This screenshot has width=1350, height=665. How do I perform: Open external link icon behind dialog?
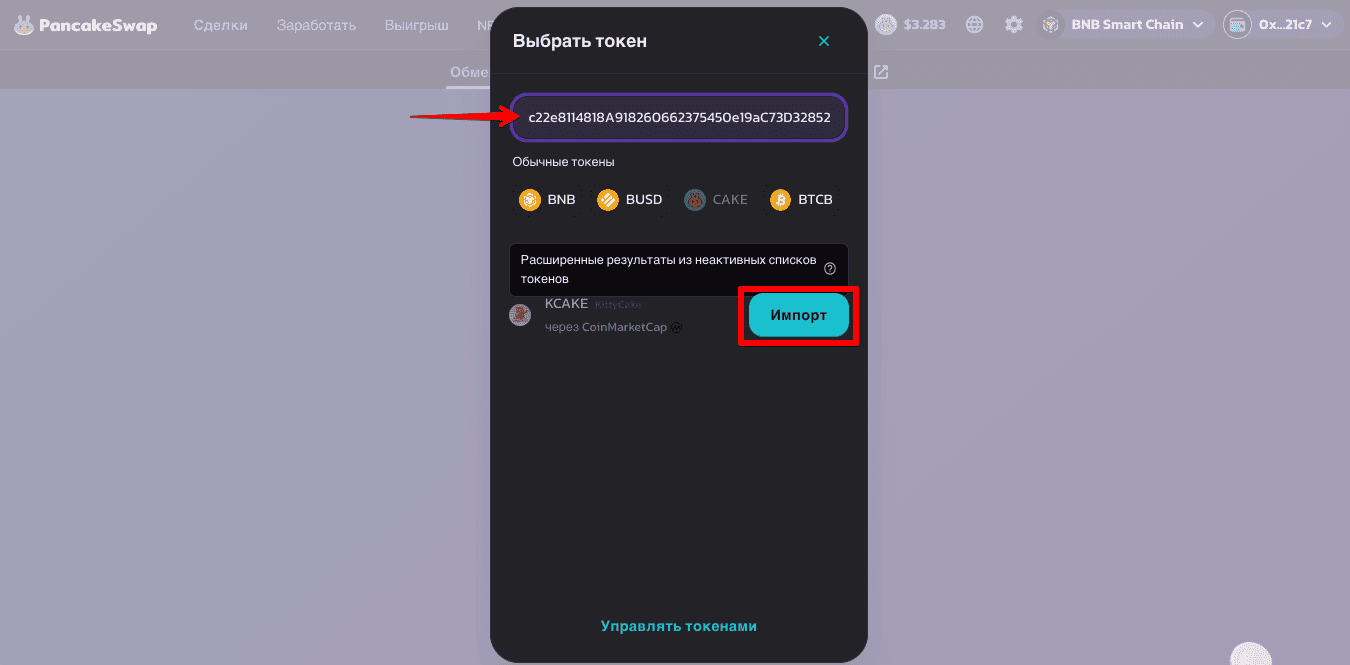point(881,72)
